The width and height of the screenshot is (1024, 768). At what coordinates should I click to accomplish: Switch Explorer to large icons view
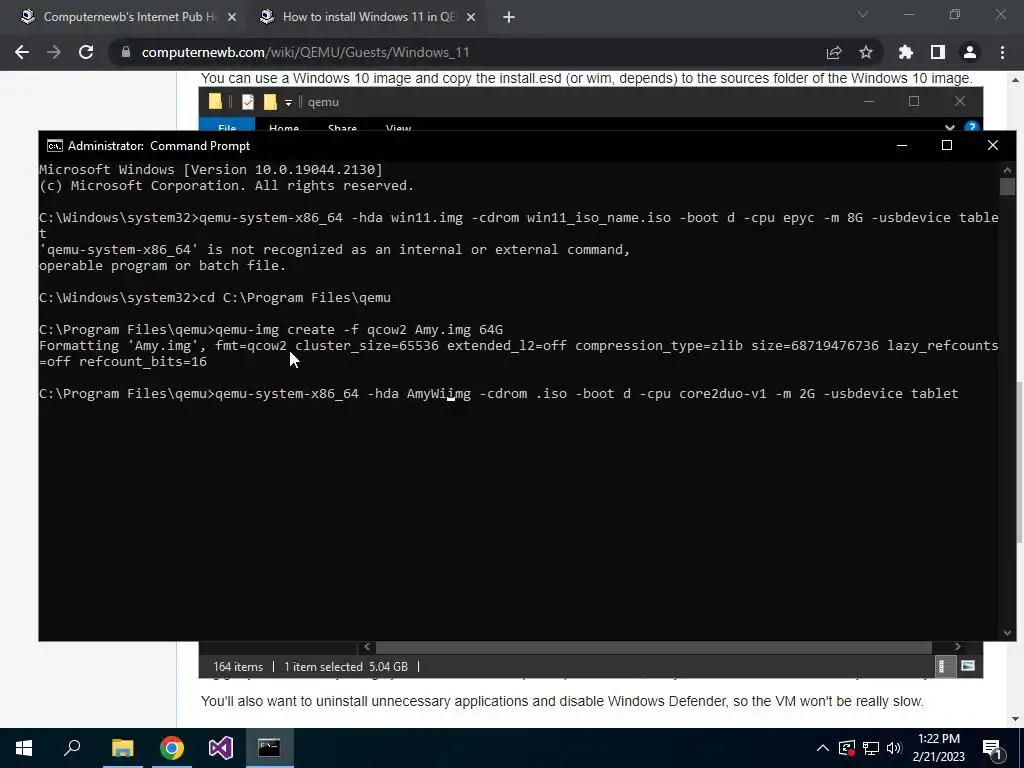click(x=968, y=666)
